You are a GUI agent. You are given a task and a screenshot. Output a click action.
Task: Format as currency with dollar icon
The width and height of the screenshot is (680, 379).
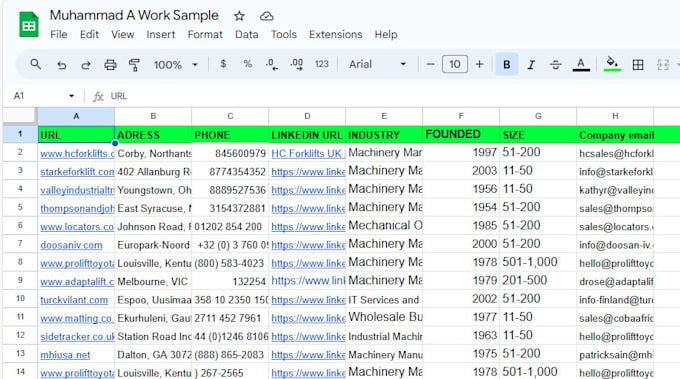[x=223, y=64]
